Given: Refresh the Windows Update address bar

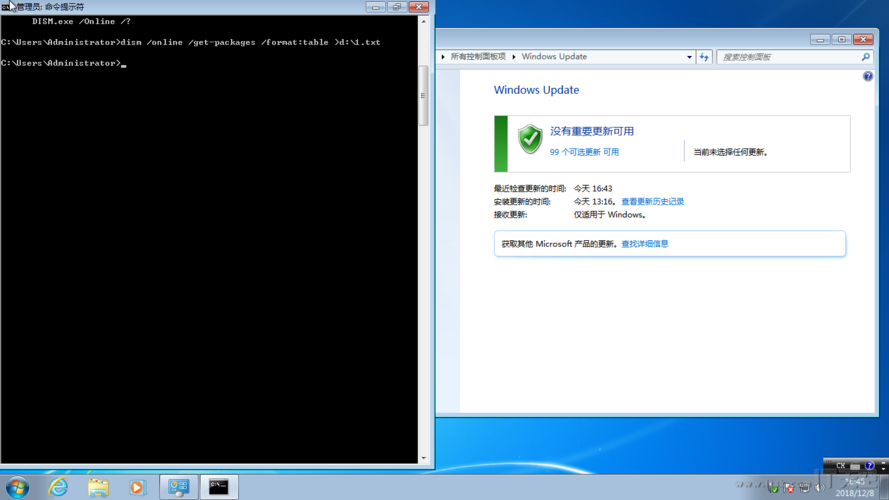Looking at the screenshot, I should point(704,57).
